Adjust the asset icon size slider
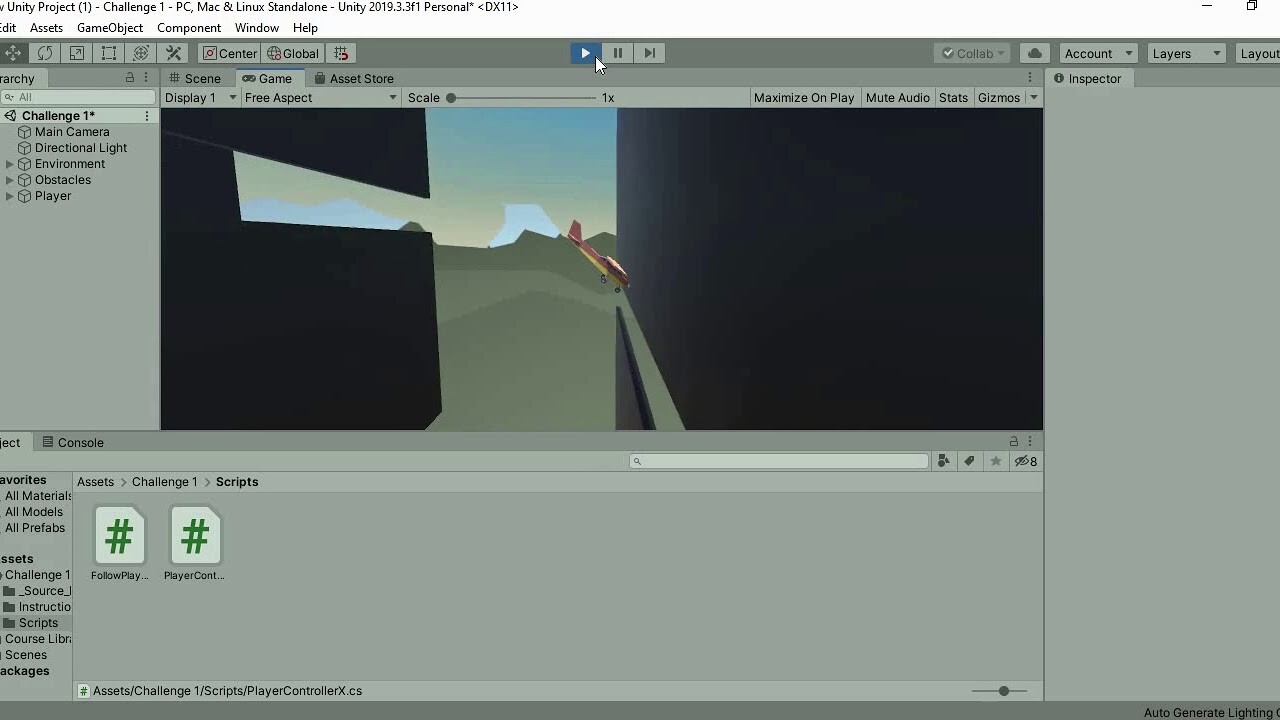Viewport: 1280px width, 720px height. tap(1002, 690)
